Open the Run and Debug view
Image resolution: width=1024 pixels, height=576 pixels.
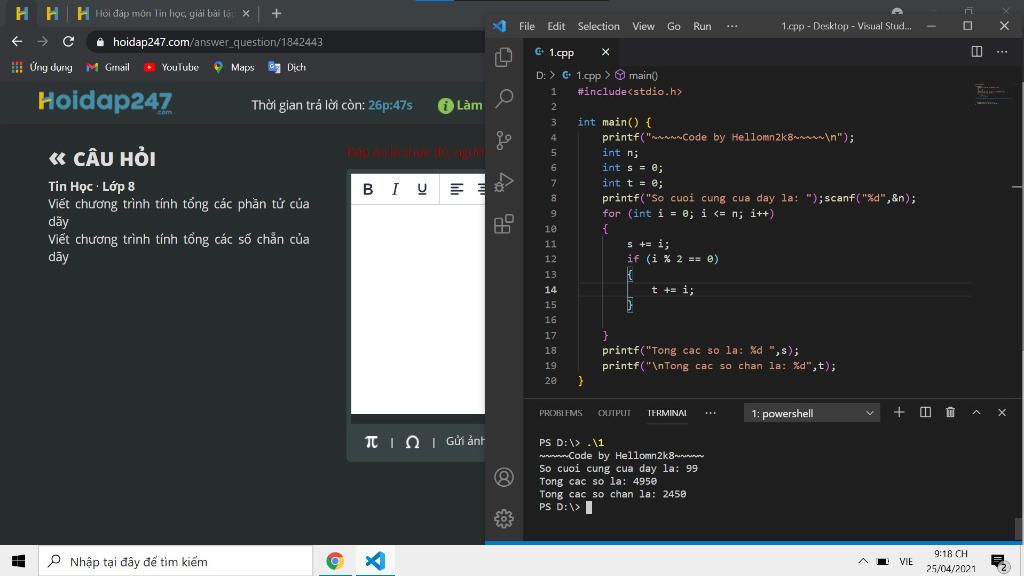pos(504,182)
